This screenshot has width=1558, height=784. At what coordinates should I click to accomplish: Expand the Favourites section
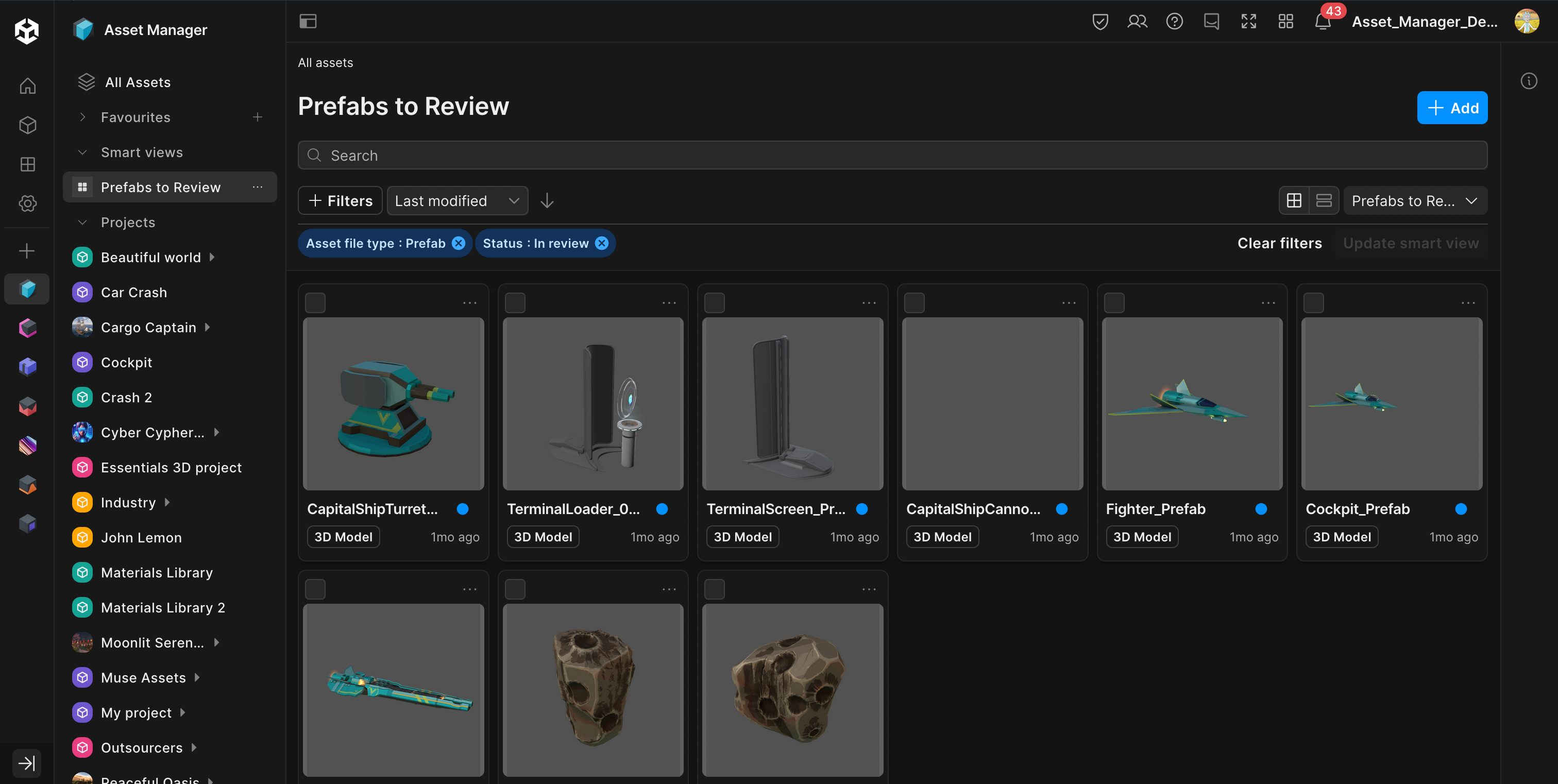83,117
